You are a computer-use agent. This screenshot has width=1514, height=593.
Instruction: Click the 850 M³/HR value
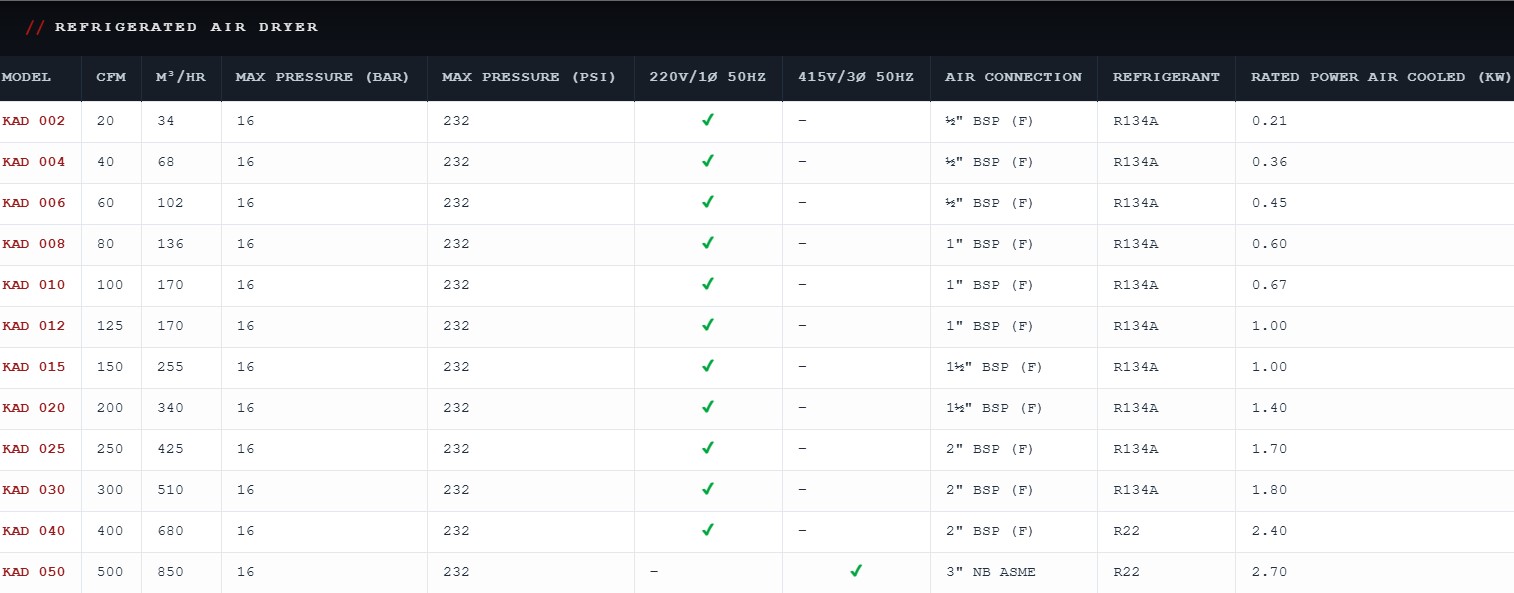coord(170,572)
